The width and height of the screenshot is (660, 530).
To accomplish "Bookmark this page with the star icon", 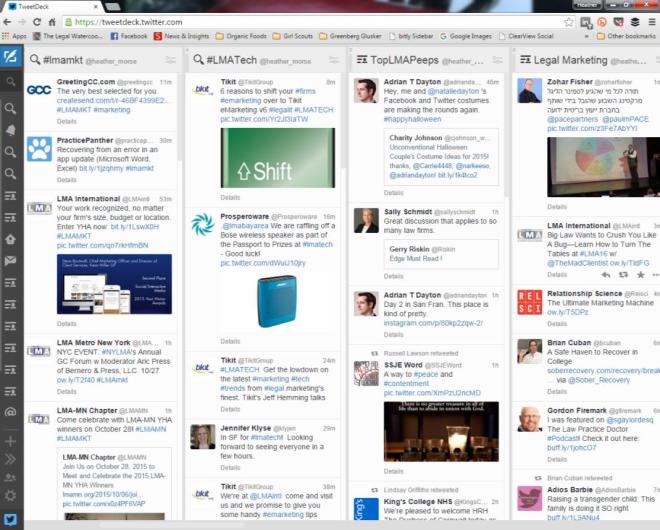I will [x=569, y=22].
